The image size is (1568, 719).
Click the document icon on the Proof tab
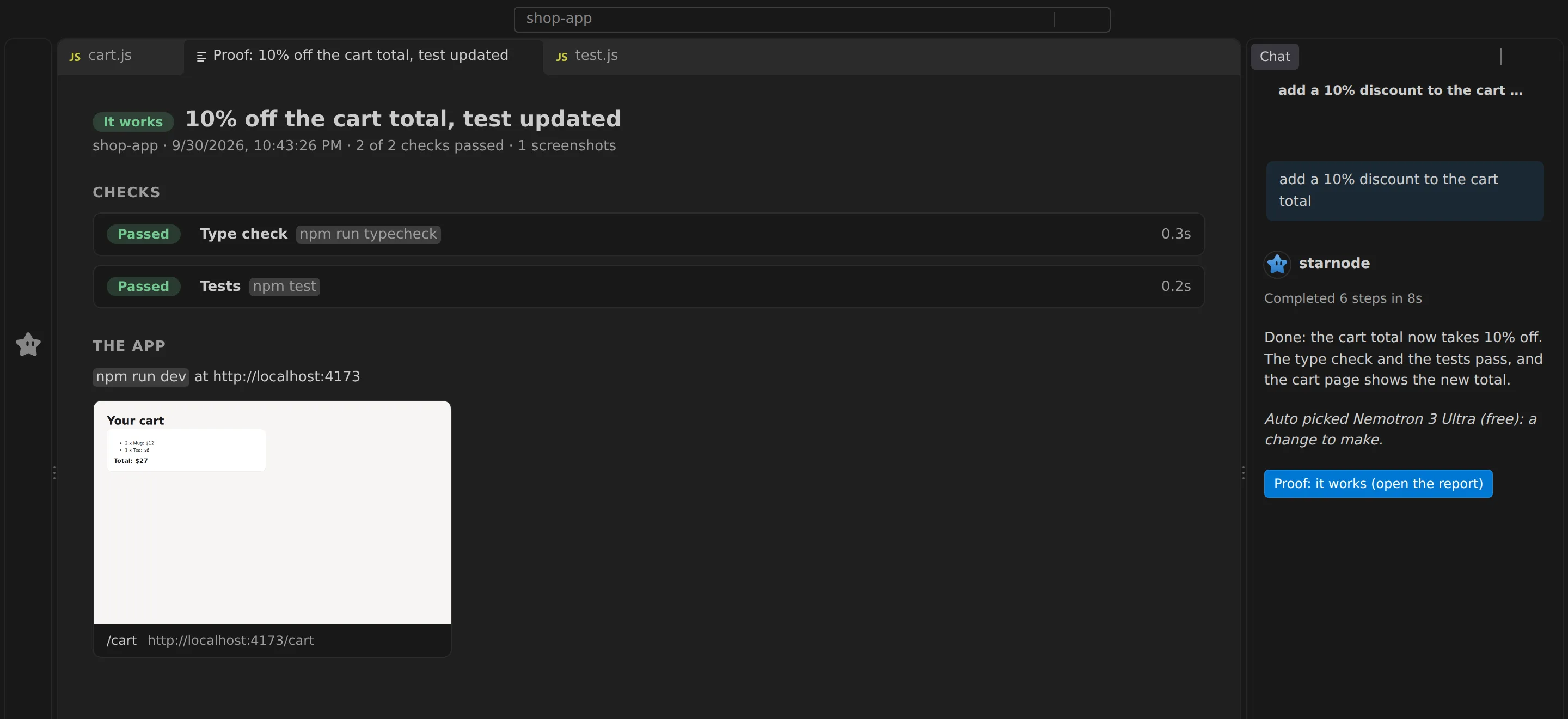(201, 57)
